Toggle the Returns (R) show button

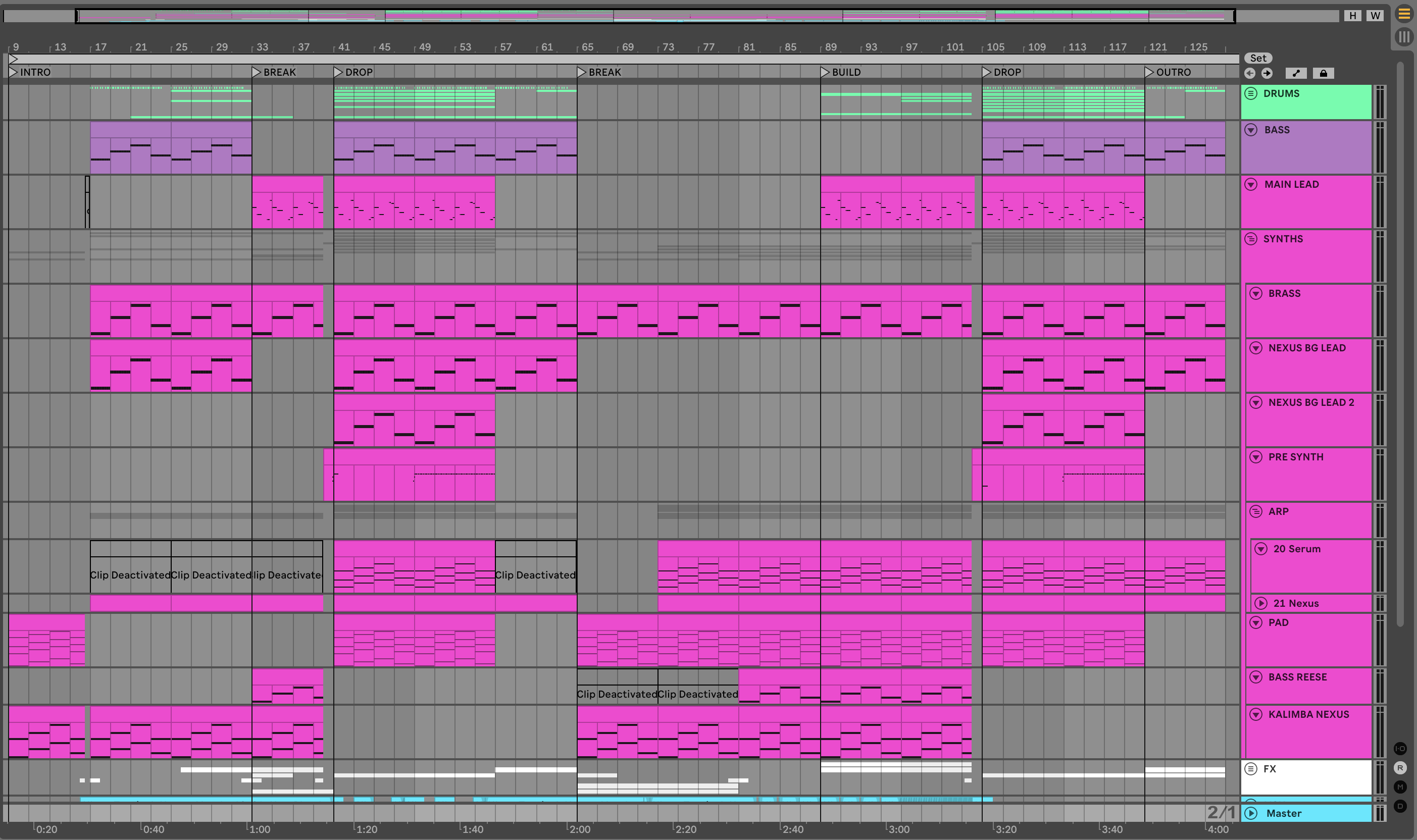(x=1400, y=768)
